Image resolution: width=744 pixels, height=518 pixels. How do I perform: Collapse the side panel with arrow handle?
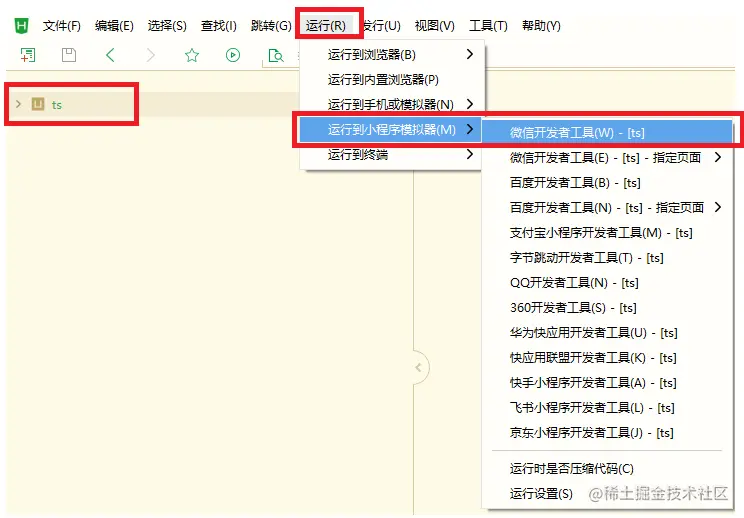coord(419,367)
